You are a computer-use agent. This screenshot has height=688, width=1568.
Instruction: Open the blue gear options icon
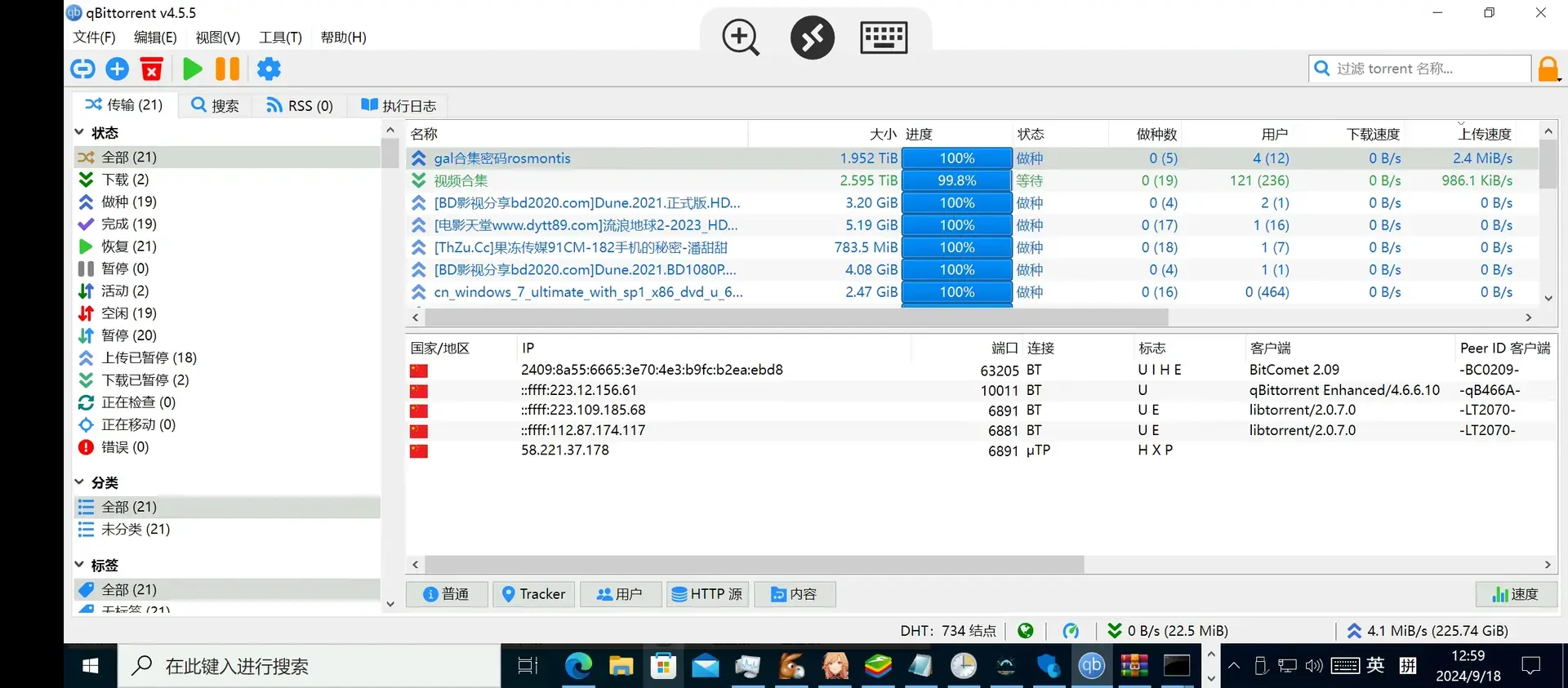pos(269,69)
